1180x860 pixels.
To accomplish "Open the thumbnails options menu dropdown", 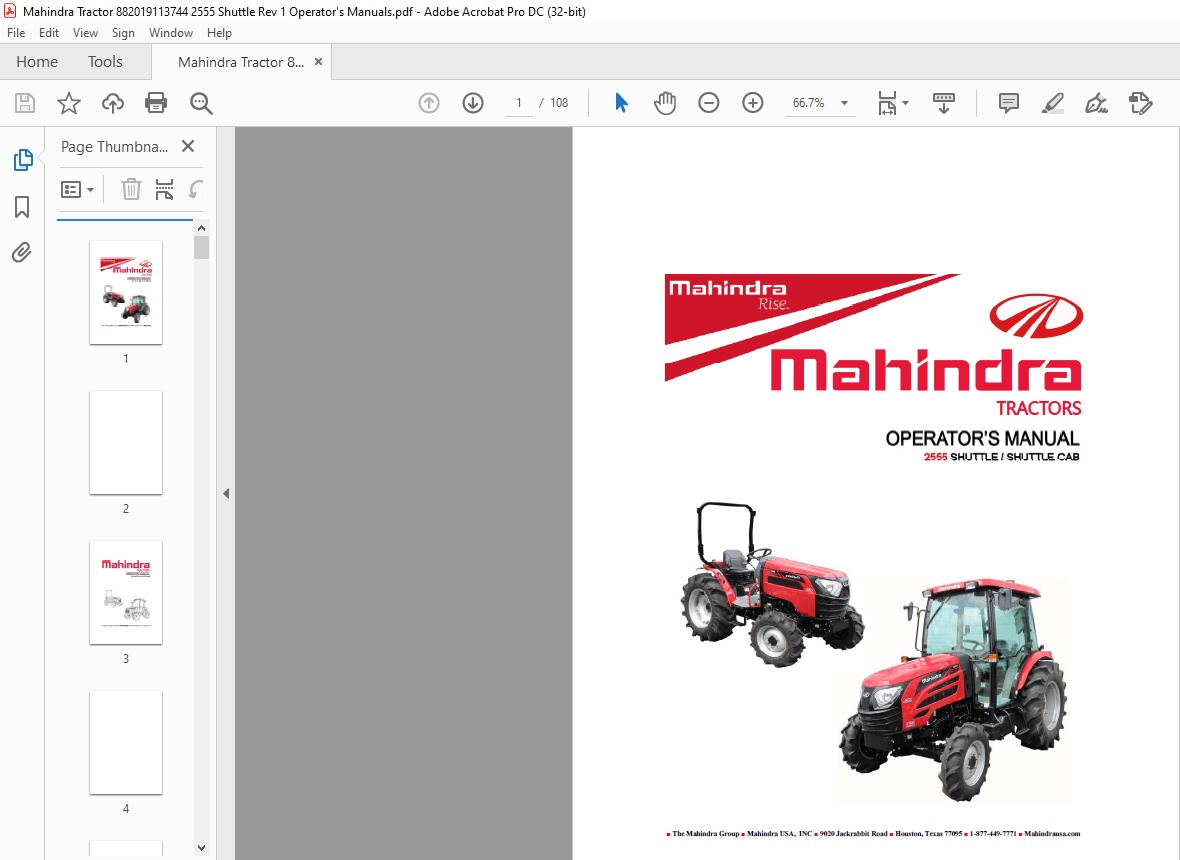I will pos(78,190).
